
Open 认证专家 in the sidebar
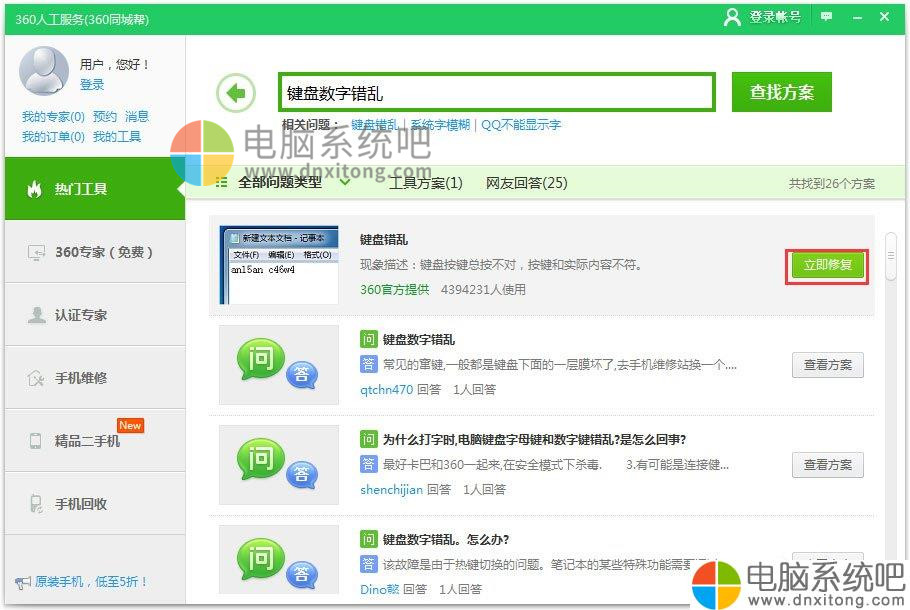[x=95, y=315]
